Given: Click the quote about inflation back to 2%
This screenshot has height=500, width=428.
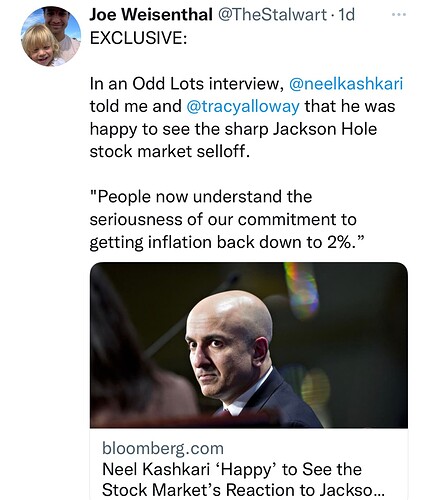Looking at the screenshot, I should click(x=225, y=219).
